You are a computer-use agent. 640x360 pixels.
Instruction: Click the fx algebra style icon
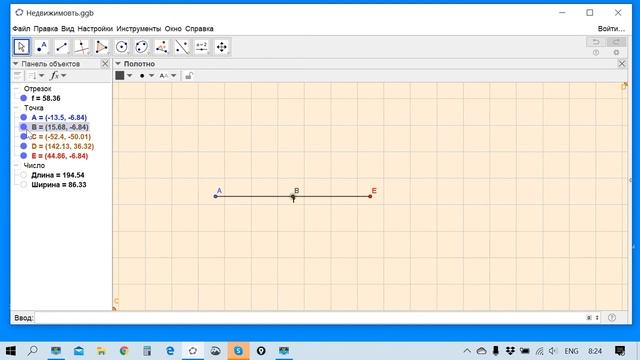point(54,76)
